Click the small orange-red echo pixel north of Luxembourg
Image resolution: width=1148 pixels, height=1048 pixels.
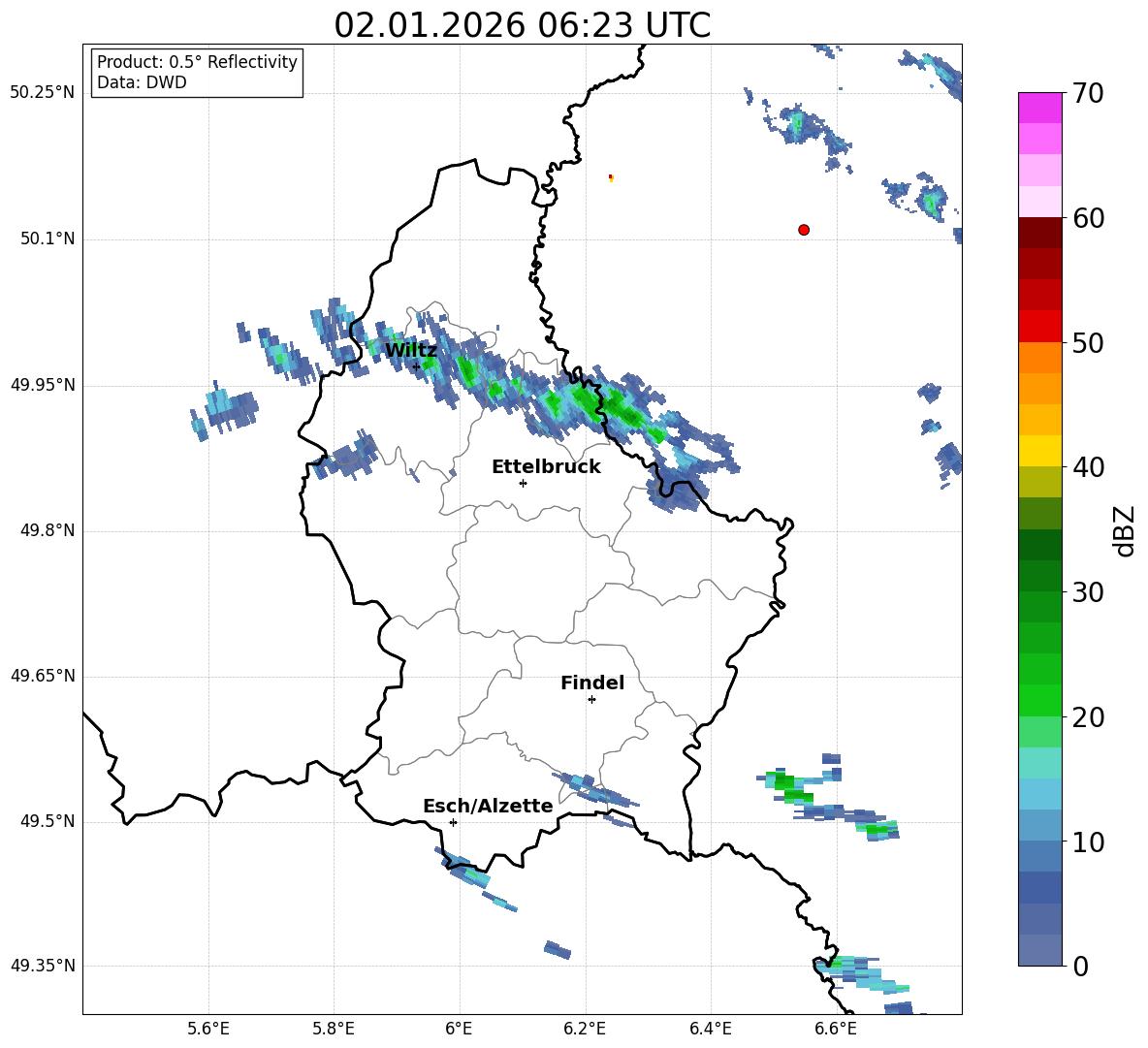[611, 177]
